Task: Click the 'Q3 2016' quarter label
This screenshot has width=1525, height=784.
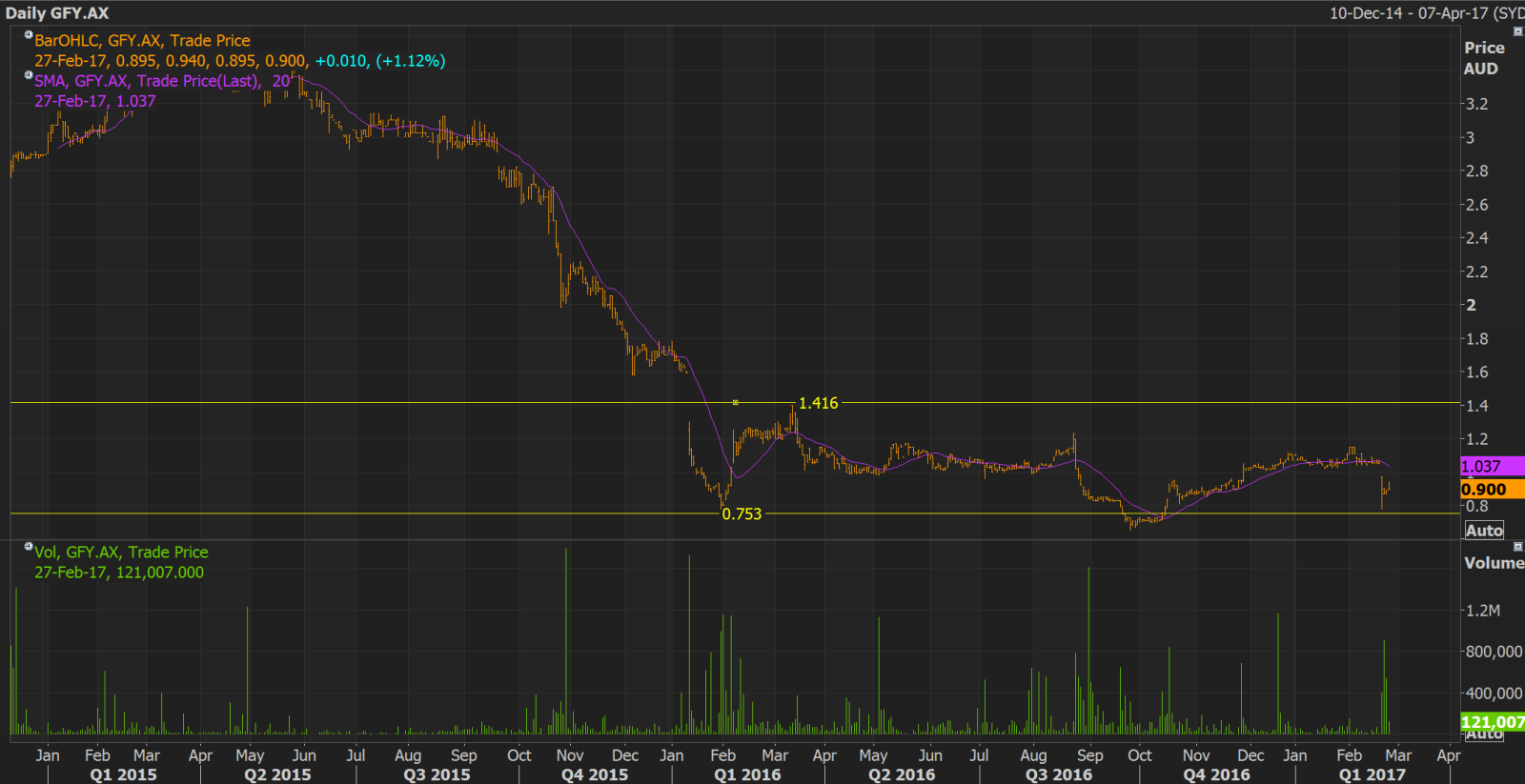Action: pos(1059,774)
